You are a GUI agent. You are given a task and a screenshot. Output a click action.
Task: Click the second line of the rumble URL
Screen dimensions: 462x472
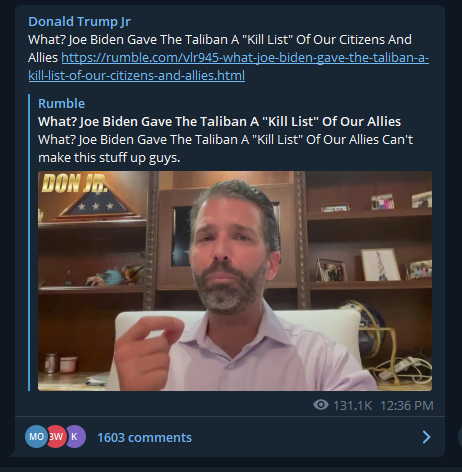click(137, 76)
